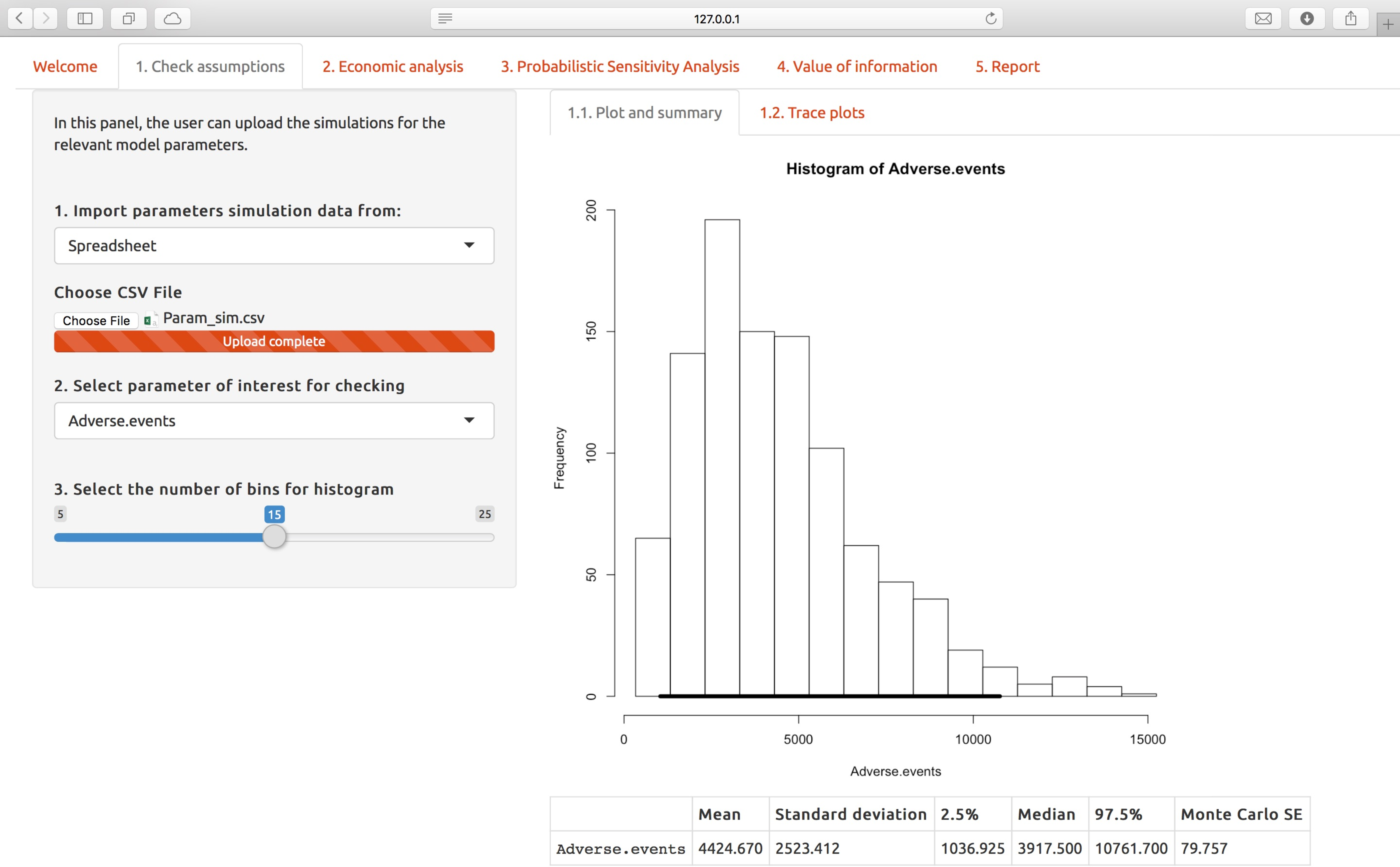
Task: Click the iCloud tabs icon
Action: (x=172, y=18)
